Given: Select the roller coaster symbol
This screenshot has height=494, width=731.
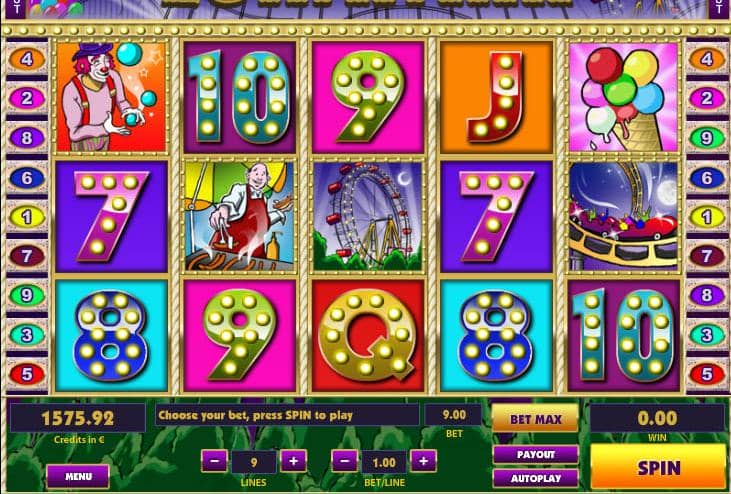Looking at the screenshot, I should pyautogui.click(x=624, y=216).
